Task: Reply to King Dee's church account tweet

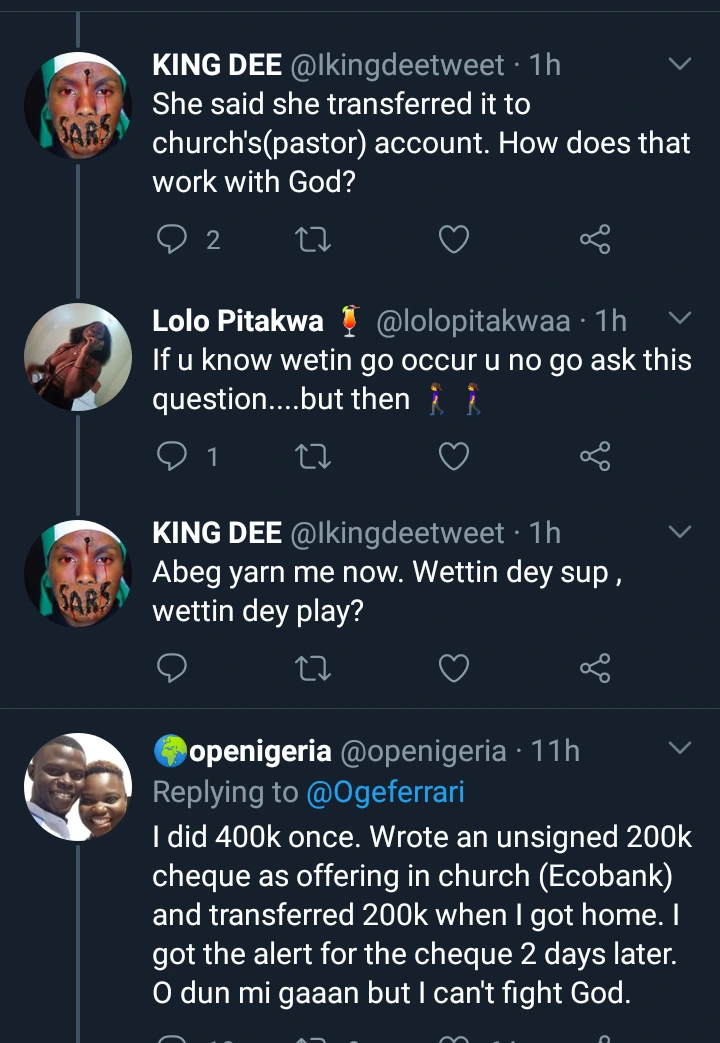Action: [x=173, y=240]
